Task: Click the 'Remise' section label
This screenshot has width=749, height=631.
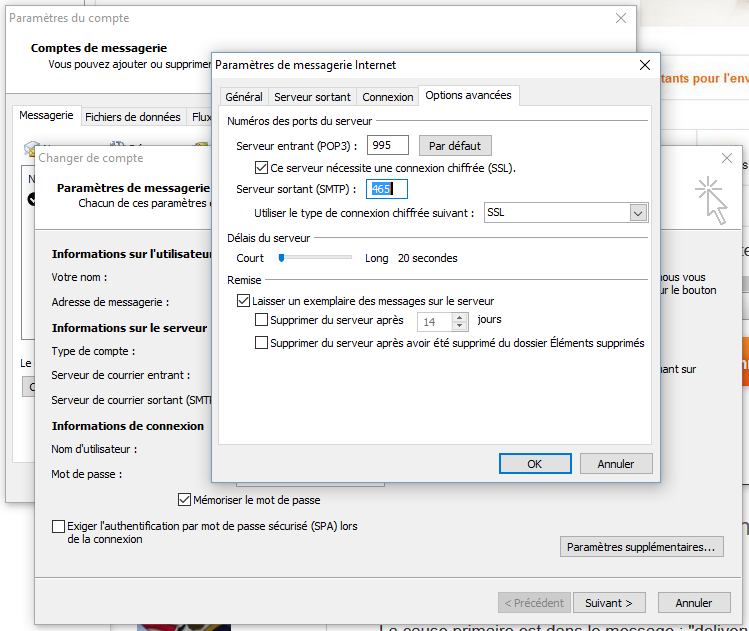Action: pos(244,280)
